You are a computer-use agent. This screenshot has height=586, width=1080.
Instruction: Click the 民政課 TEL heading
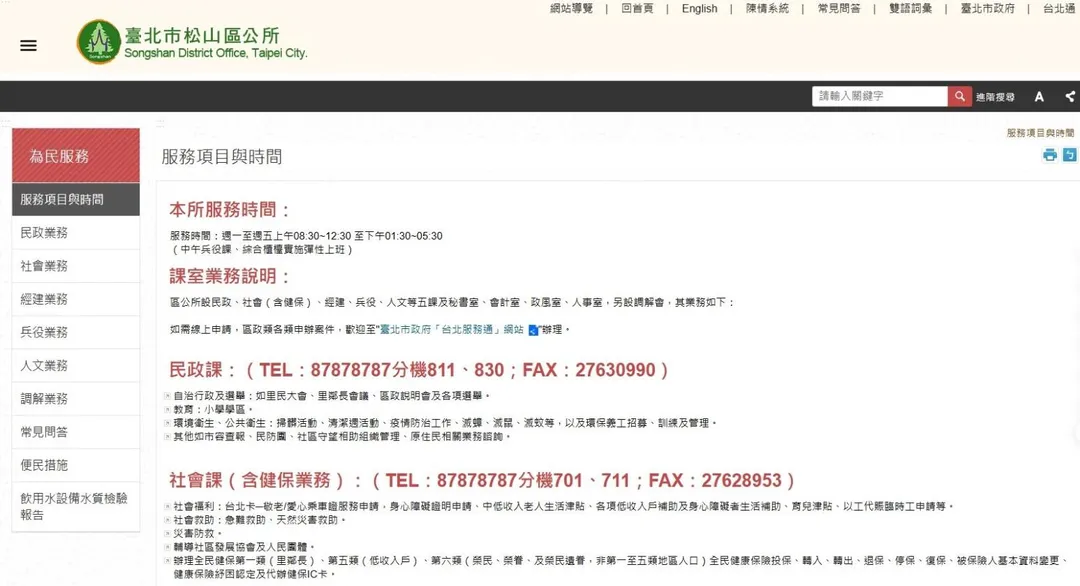[419, 370]
